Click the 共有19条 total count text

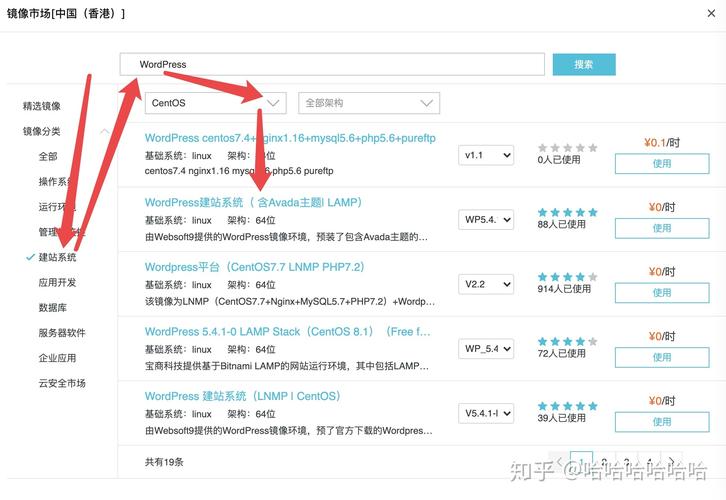pos(164,462)
